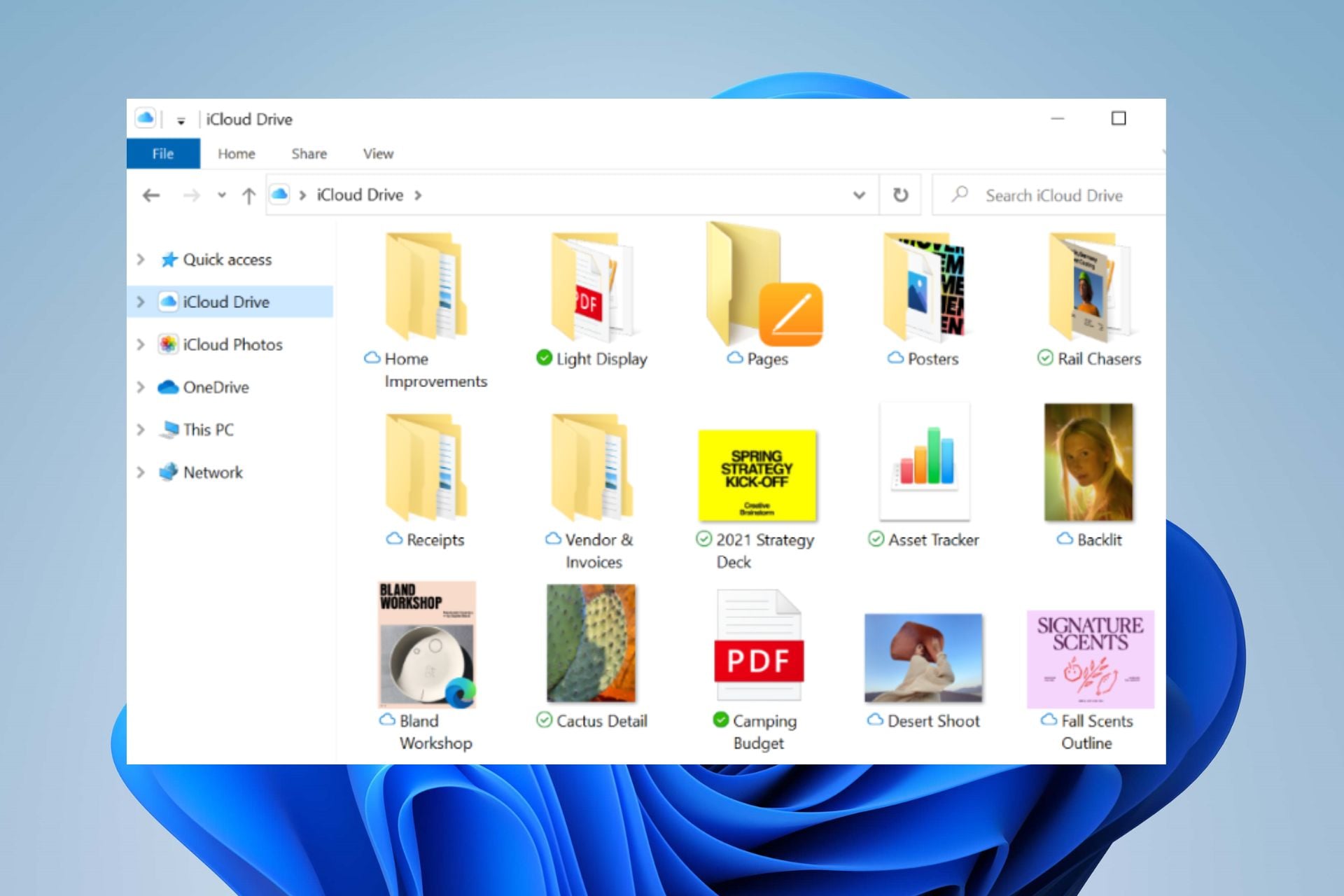The image size is (1344, 896).
Task: Open the Desert Shoot image thumbnail
Action: coord(923,658)
